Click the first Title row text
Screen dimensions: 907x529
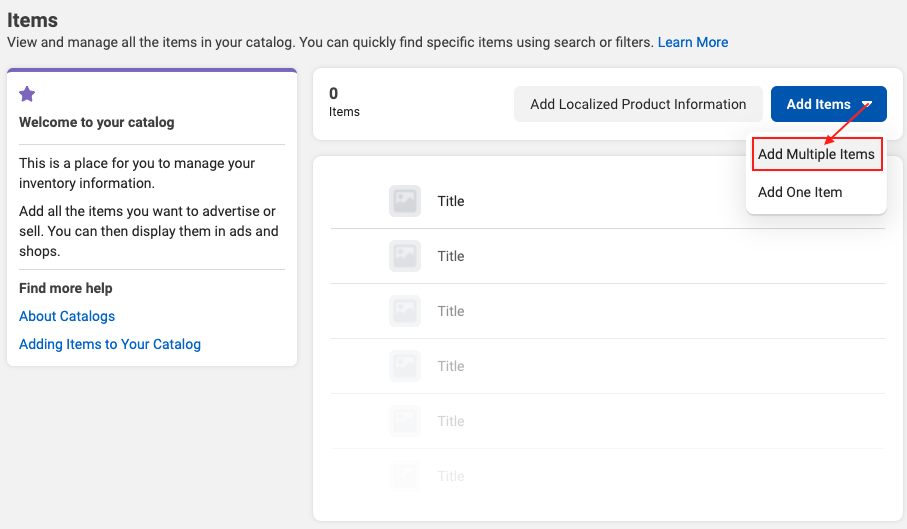[x=451, y=201]
